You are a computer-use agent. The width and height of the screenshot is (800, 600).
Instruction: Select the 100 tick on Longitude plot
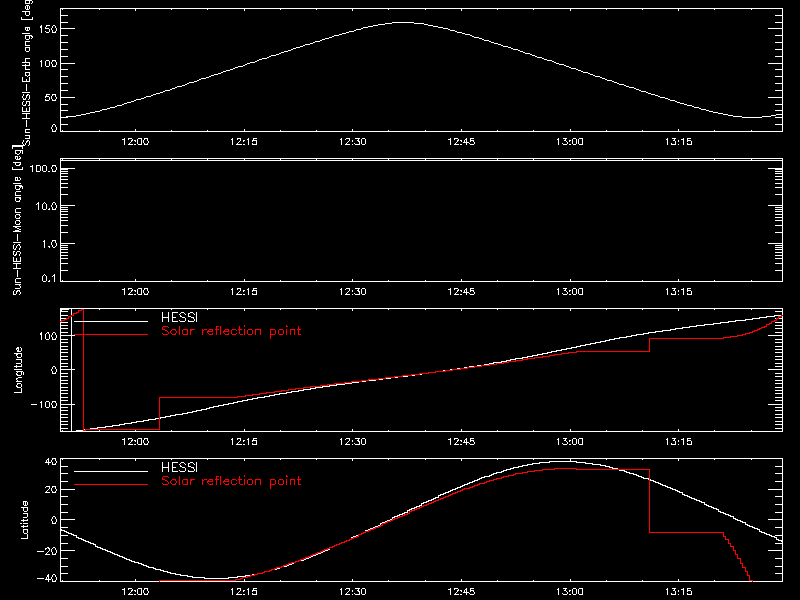tap(48, 336)
